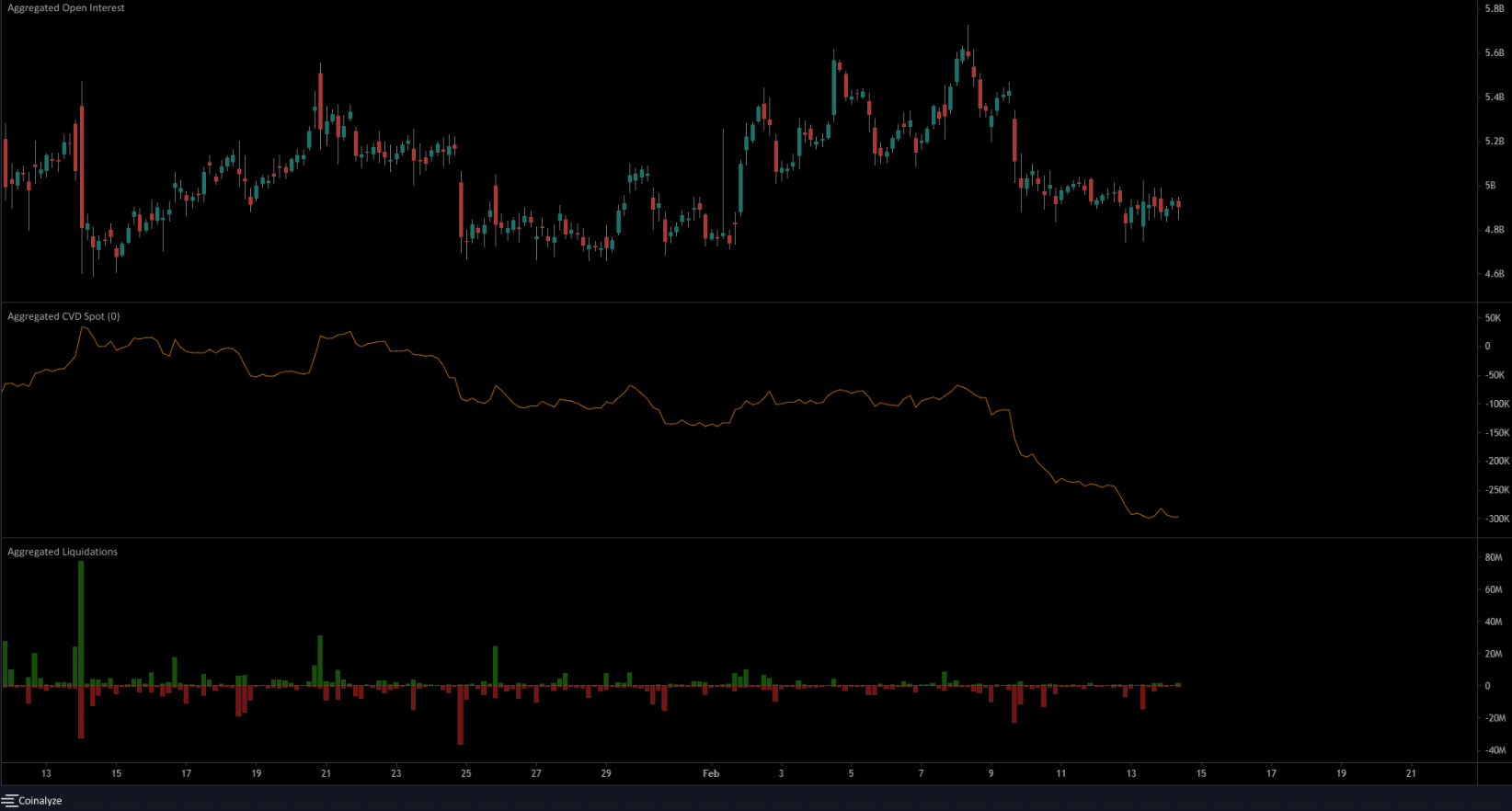Click the tallest green liquidation bar near Jan 14
The width and height of the screenshot is (1512, 811).
click(x=81, y=623)
